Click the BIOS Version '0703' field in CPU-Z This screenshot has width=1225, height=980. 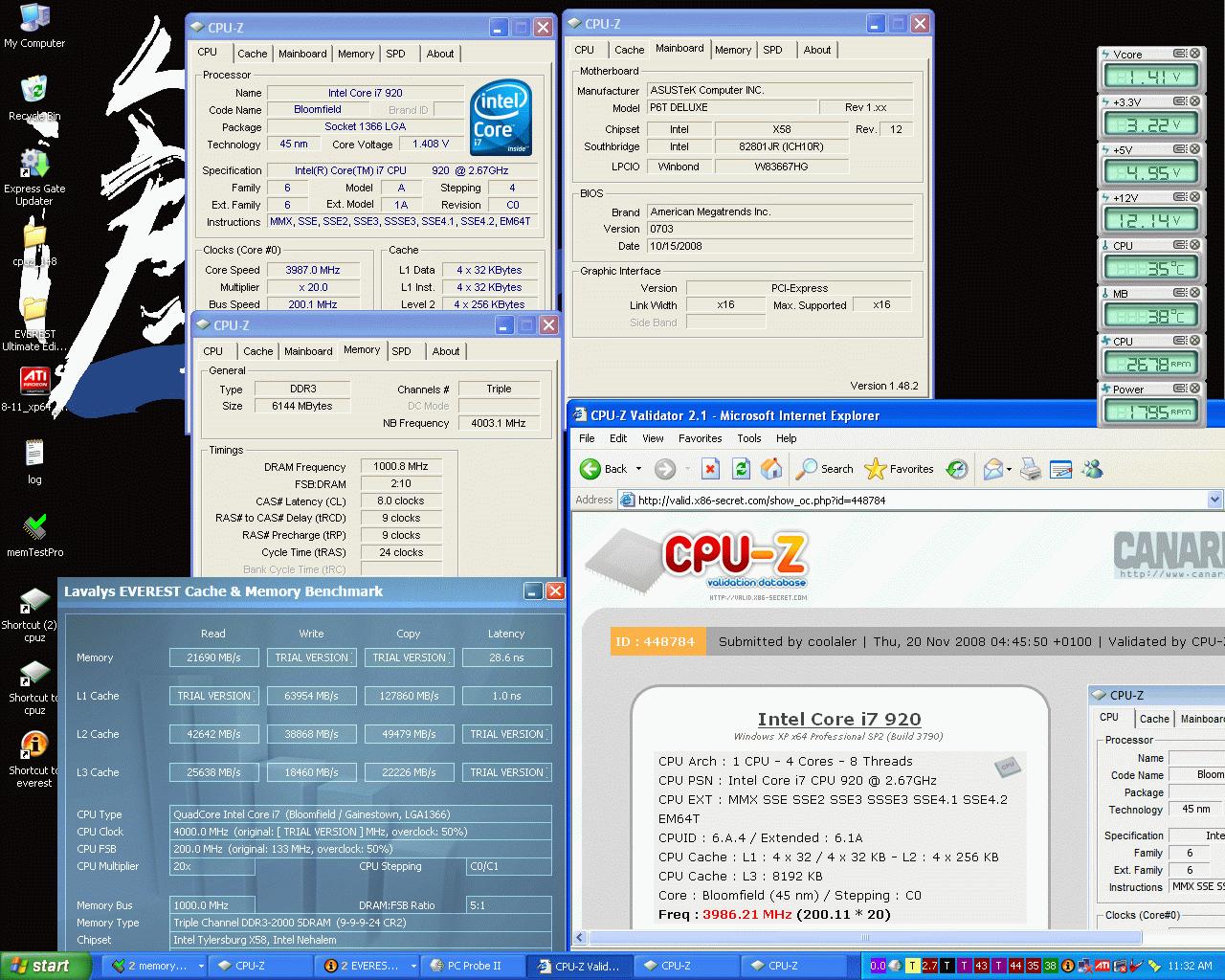point(780,229)
